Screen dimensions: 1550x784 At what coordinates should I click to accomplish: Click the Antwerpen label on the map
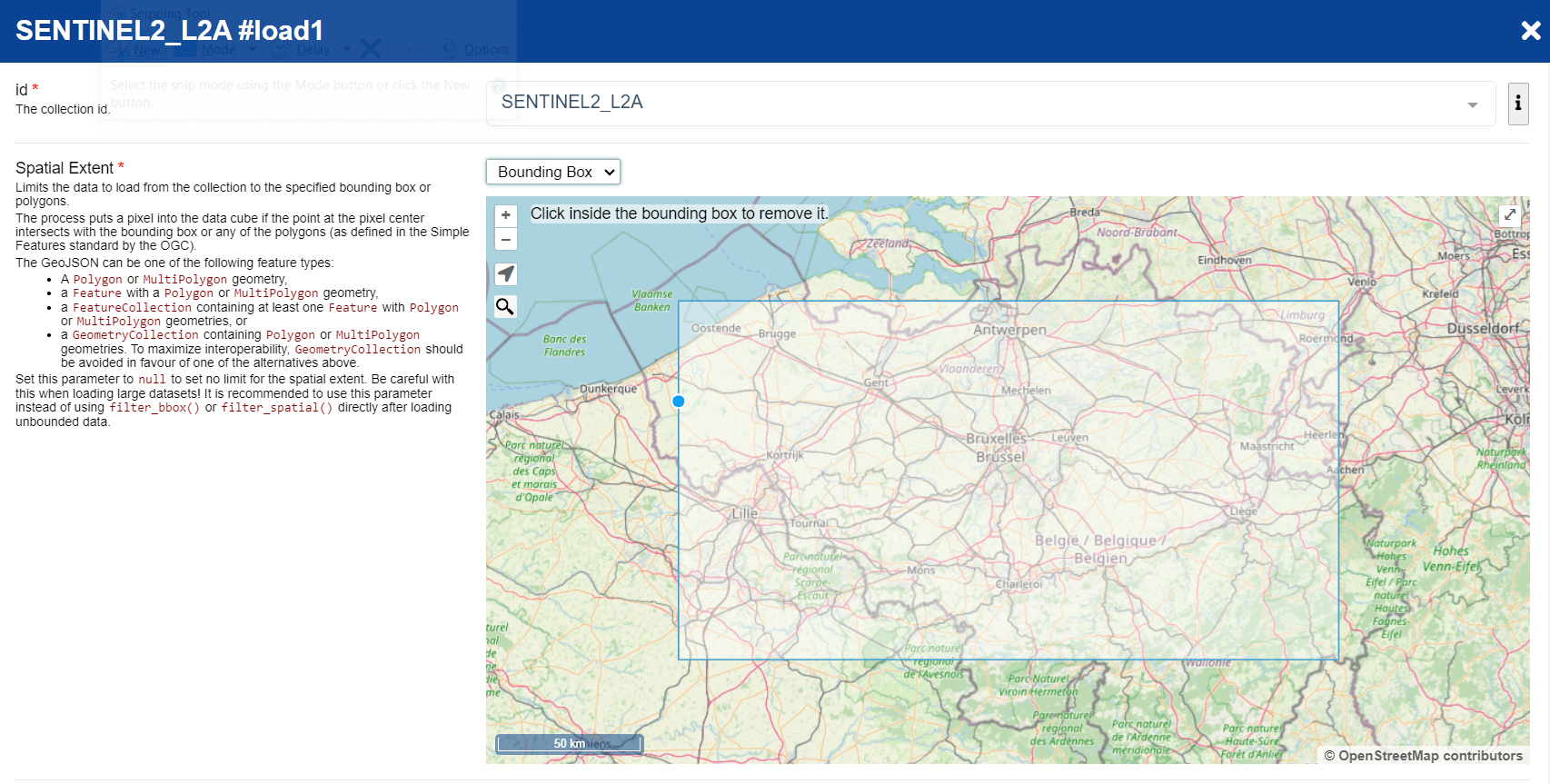click(1009, 330)
